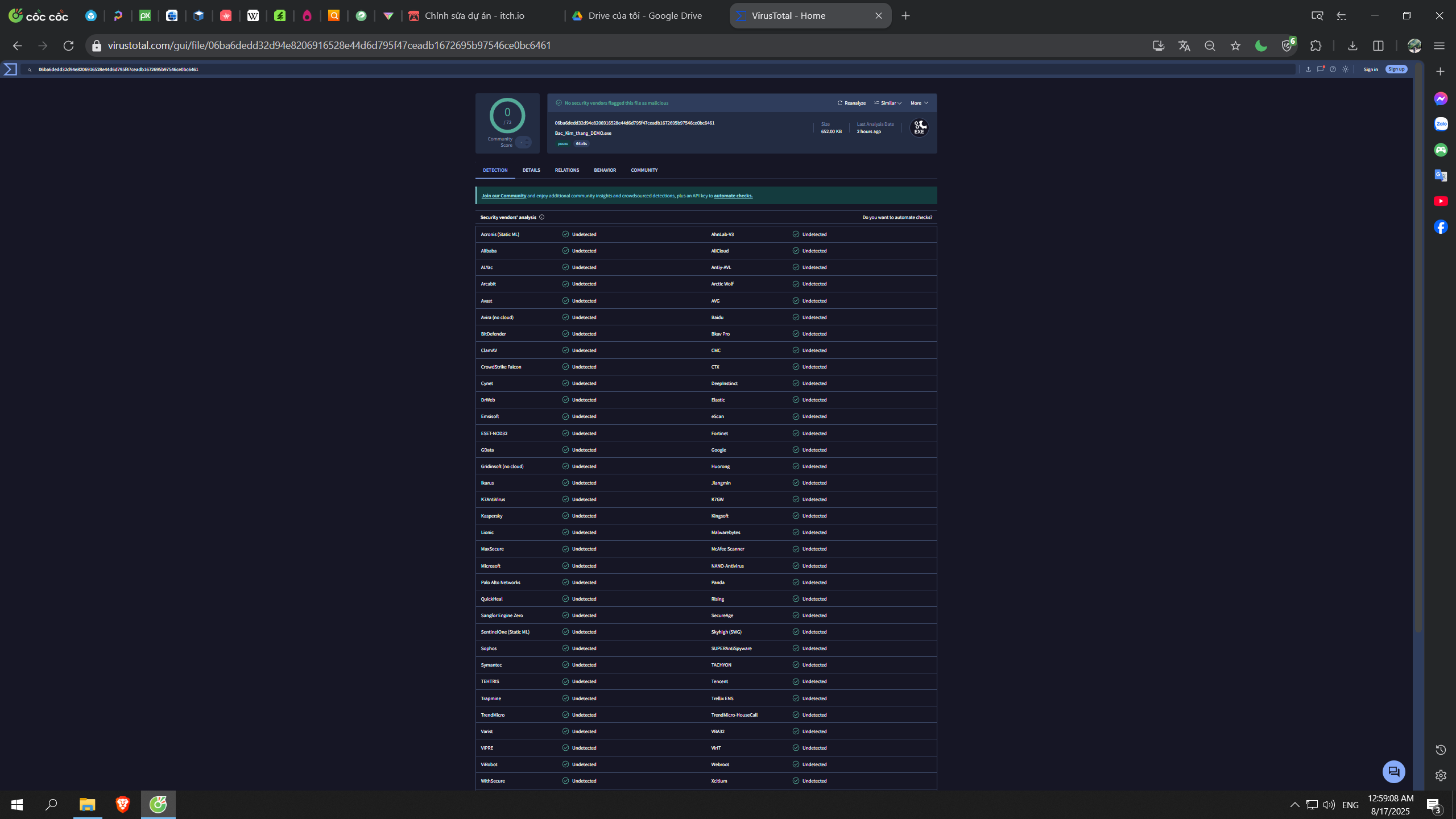1456x819 pixels.
Task: Open the game controller sidebar icon
Action: point(1441,150)
